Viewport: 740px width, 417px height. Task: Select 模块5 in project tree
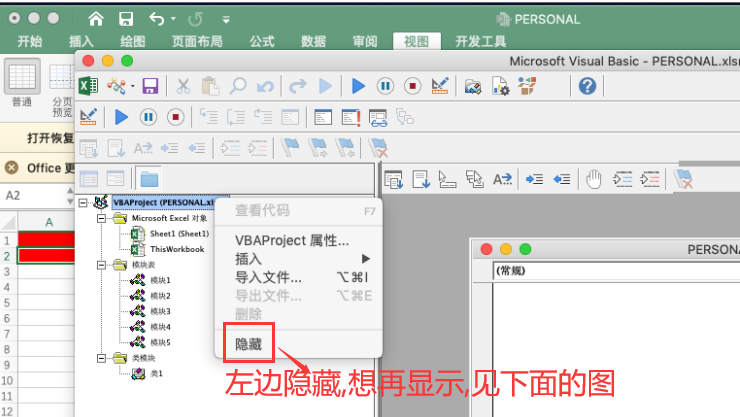tap(160, 342)
